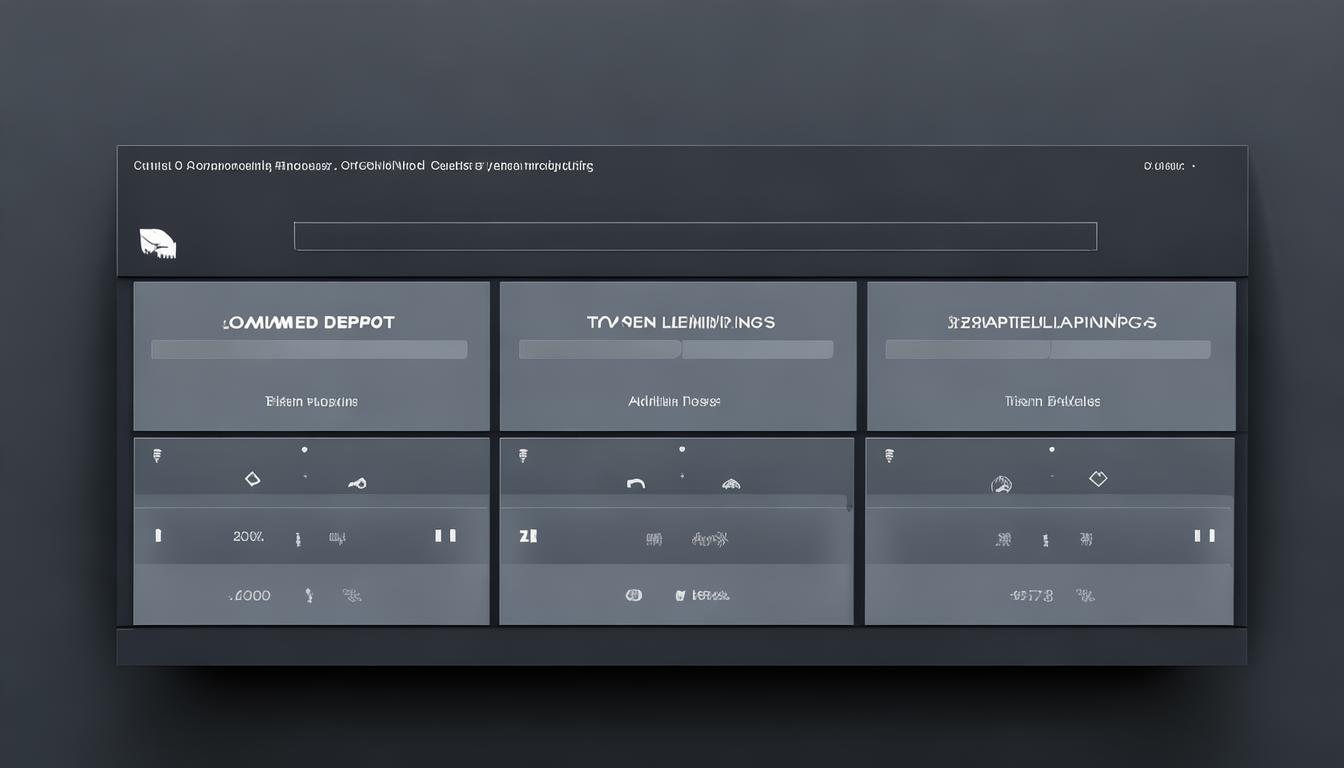Expand the dropdown next to the top-right counter

point(1196,165)
